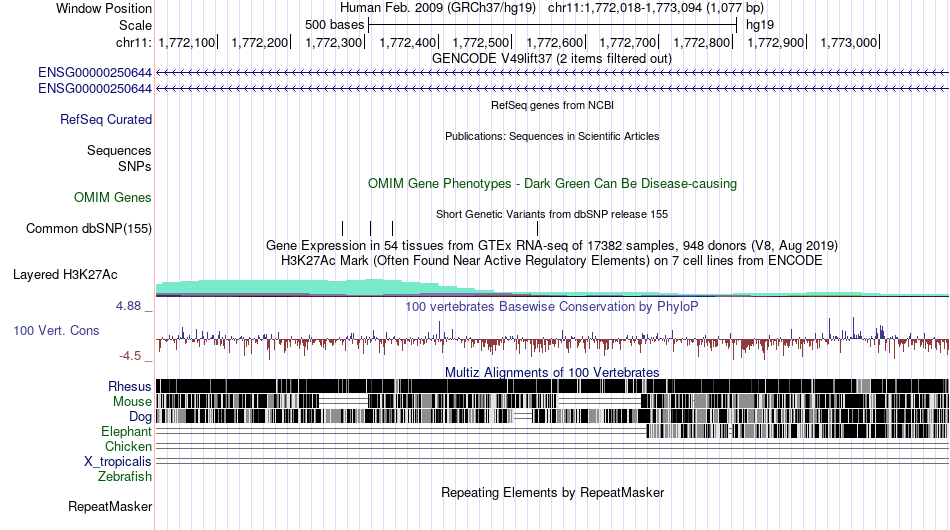Select the Elephant alignment row label

tap(126, 431)
